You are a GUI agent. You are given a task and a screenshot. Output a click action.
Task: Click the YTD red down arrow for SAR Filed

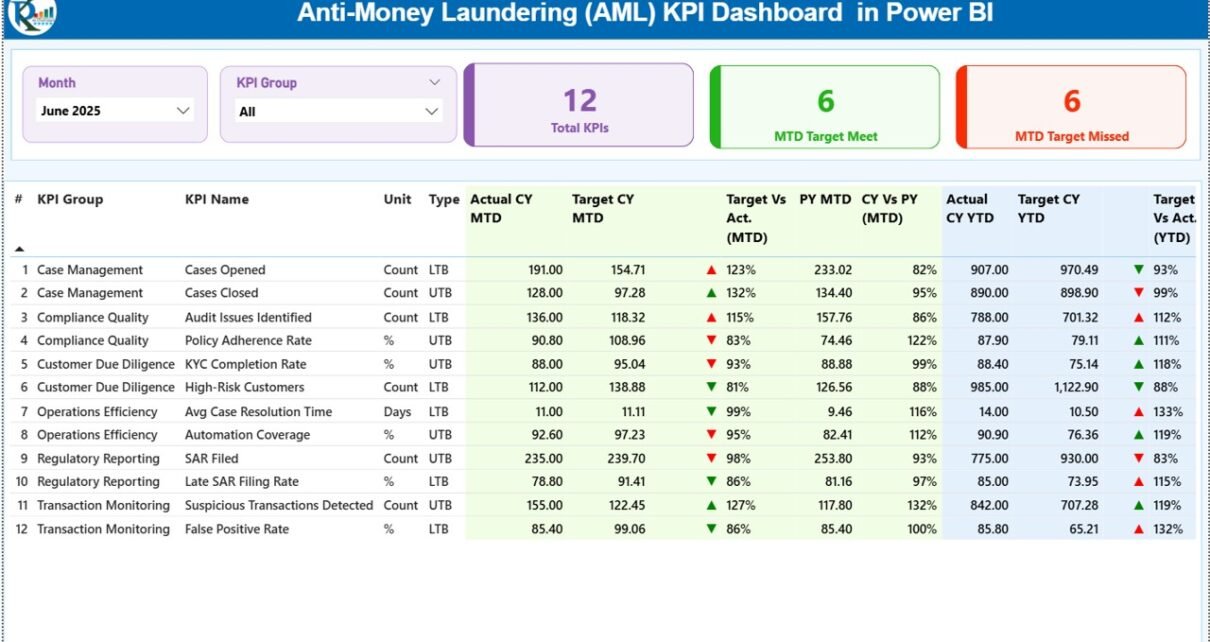(1138, 459)
